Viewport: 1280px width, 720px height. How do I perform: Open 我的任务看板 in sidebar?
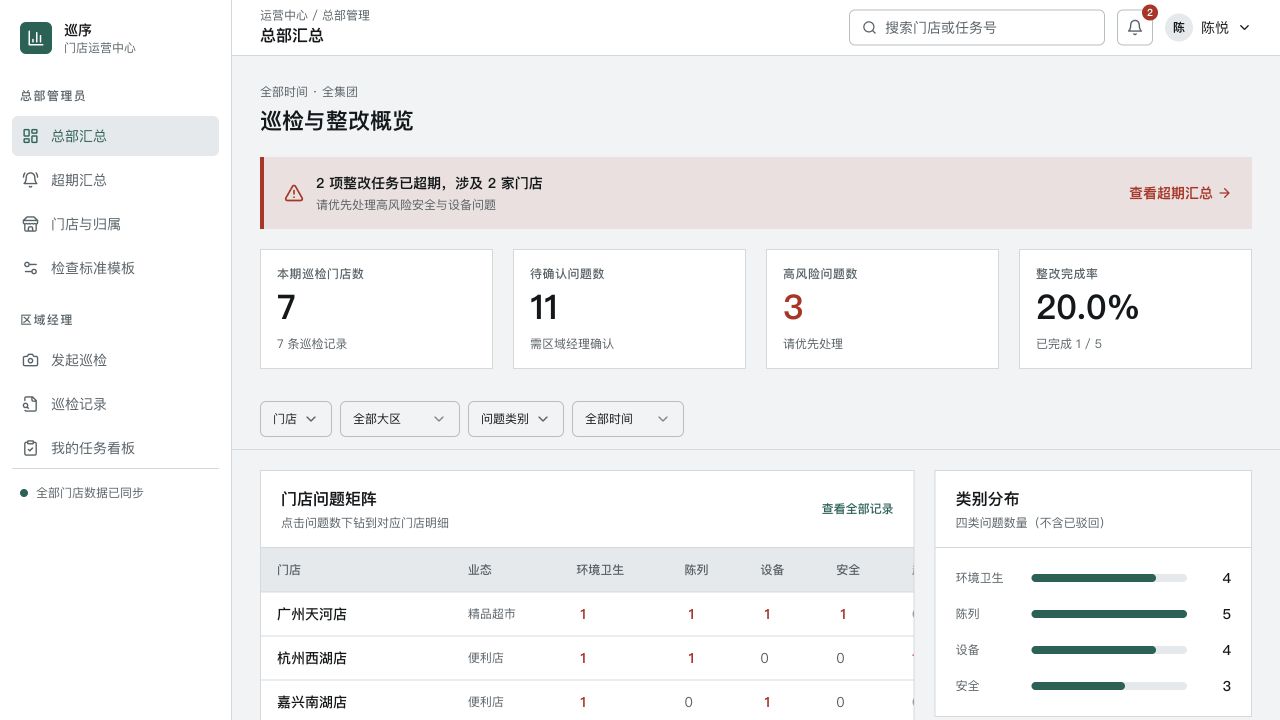click(115, 448)
